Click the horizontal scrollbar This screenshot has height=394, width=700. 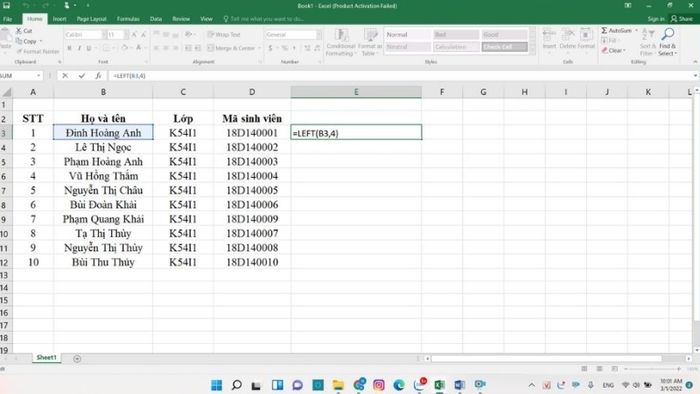[x=546, y=358]
